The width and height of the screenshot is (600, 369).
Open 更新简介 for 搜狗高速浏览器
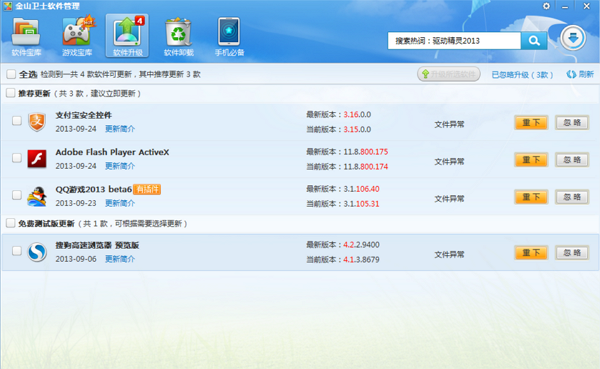(x=120, y=259)
